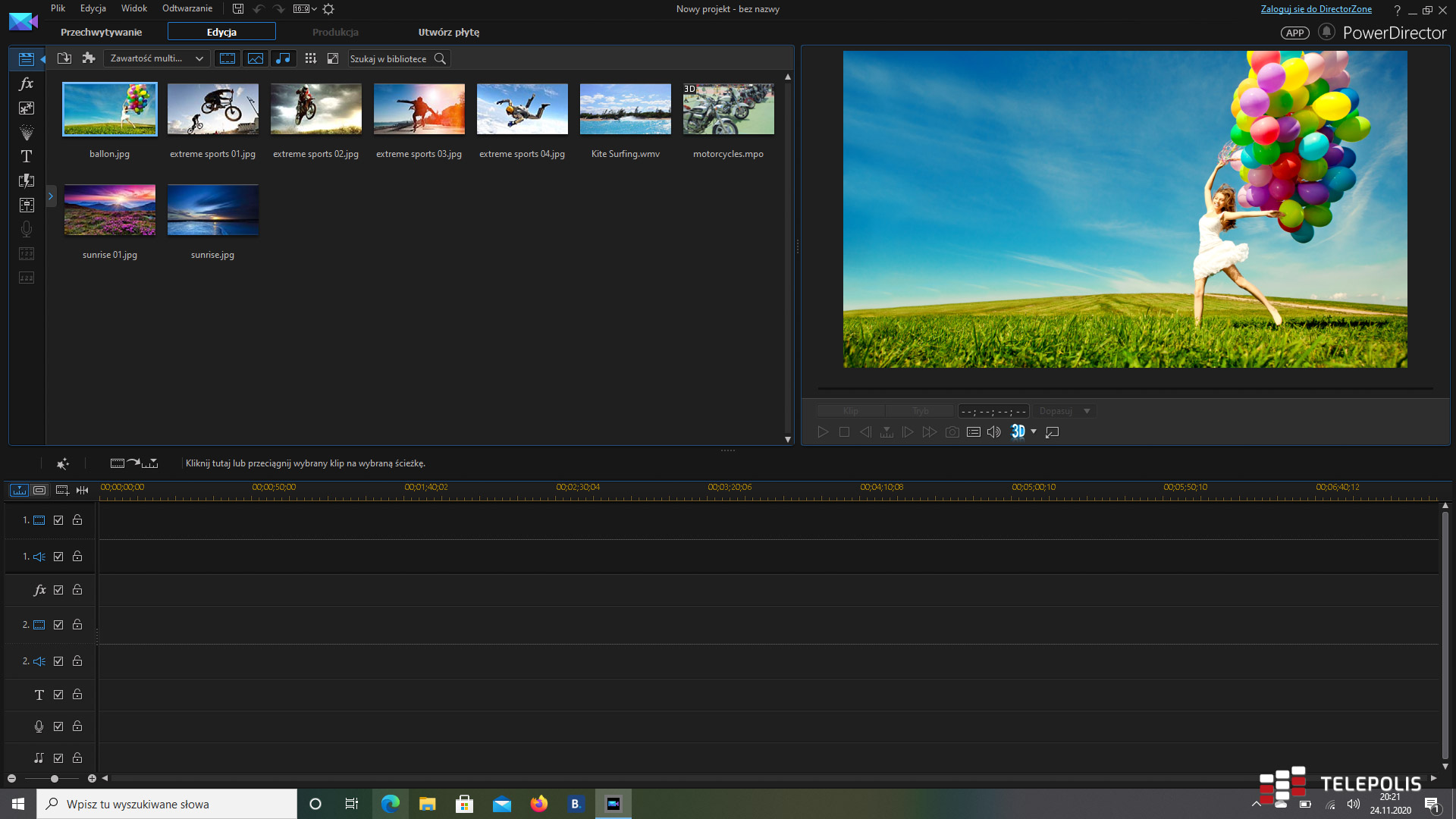Open the Title room T icon

tap(27, 156)
